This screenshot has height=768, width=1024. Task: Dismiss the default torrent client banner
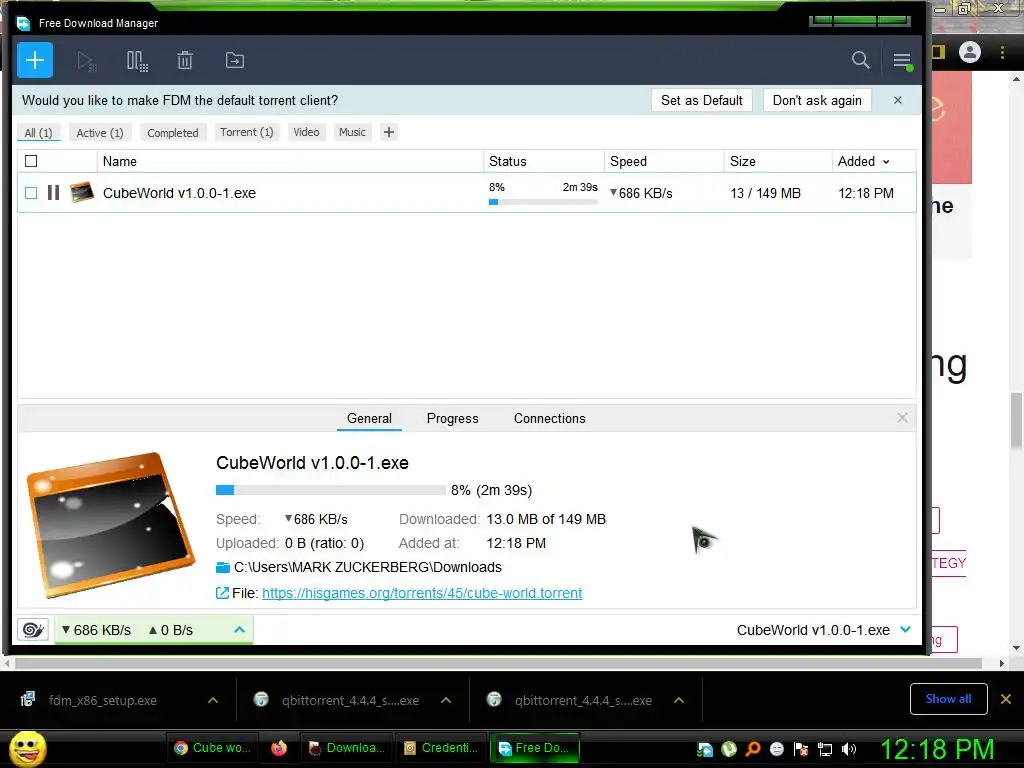[x=897, y=100]
